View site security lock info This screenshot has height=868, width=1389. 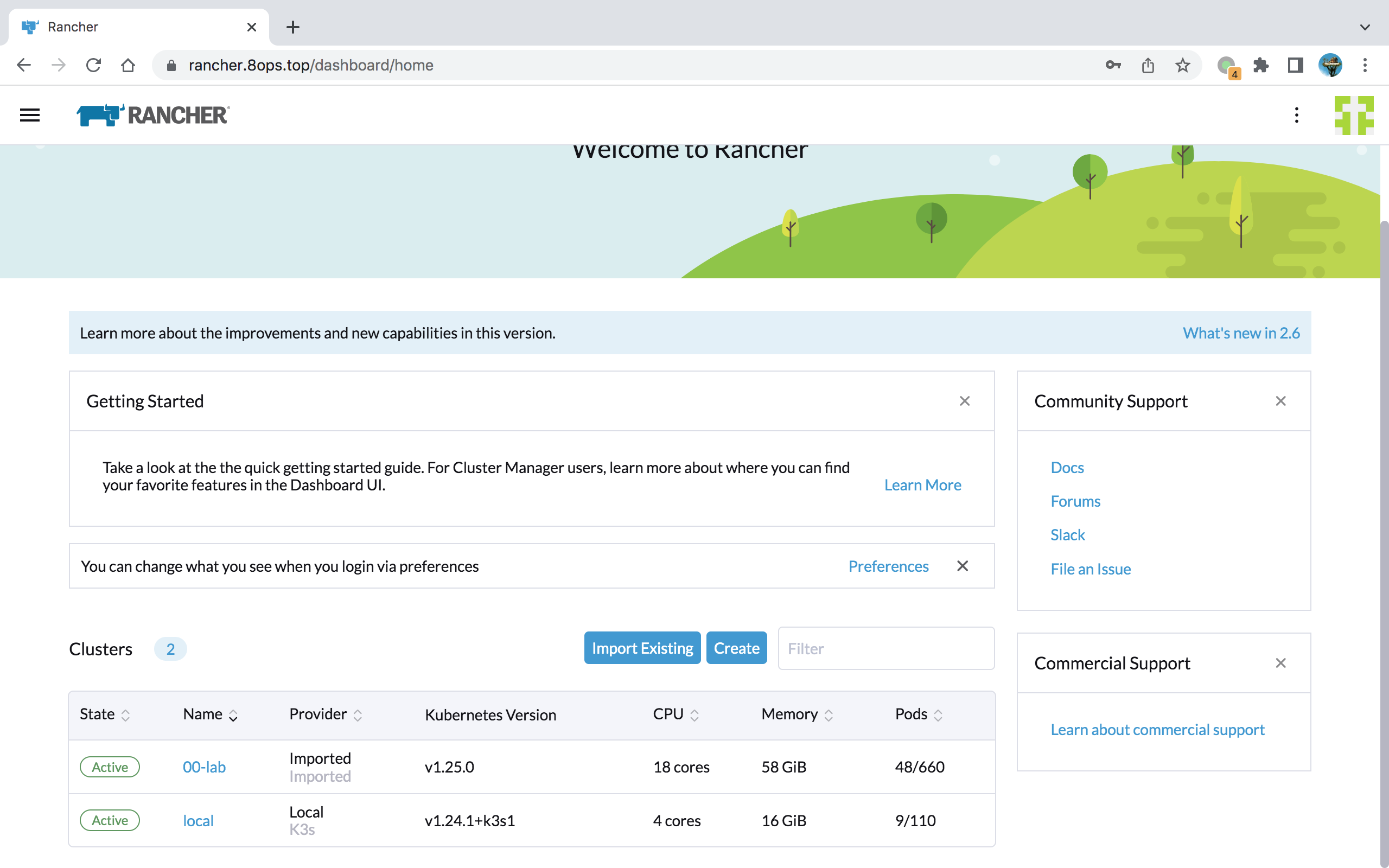tap(170, 66)
